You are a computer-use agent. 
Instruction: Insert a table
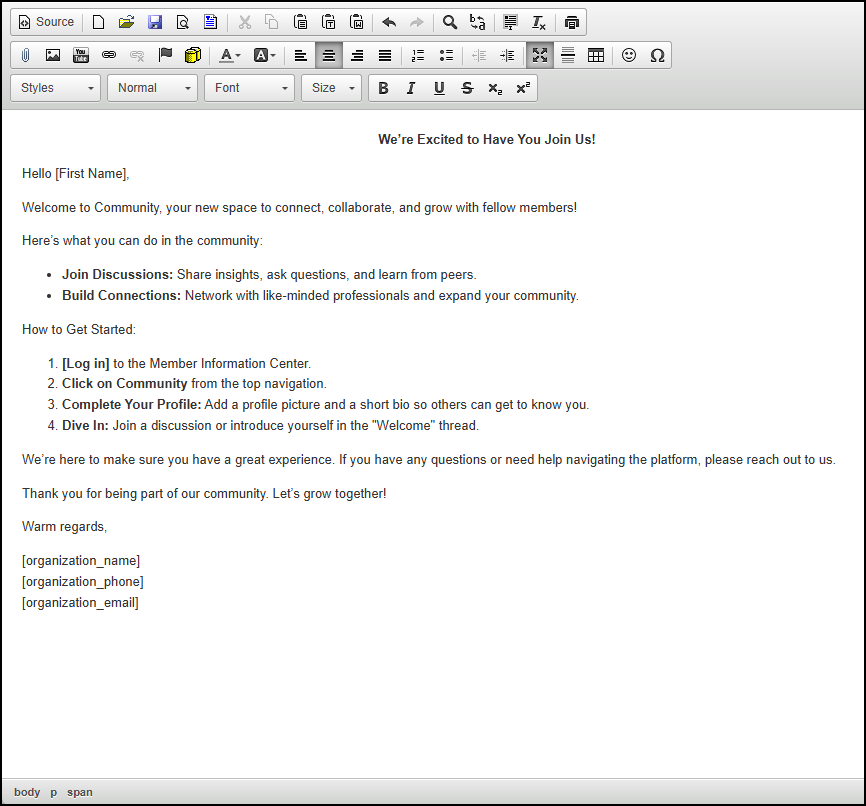point(596,55)
